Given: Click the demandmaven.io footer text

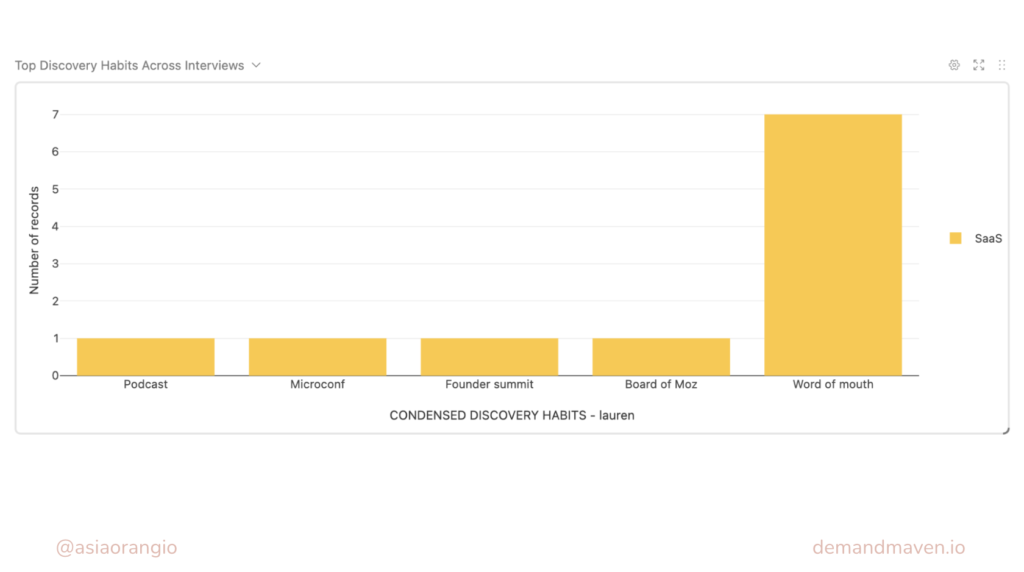Looking at the screenshot, I should [889, 547].
